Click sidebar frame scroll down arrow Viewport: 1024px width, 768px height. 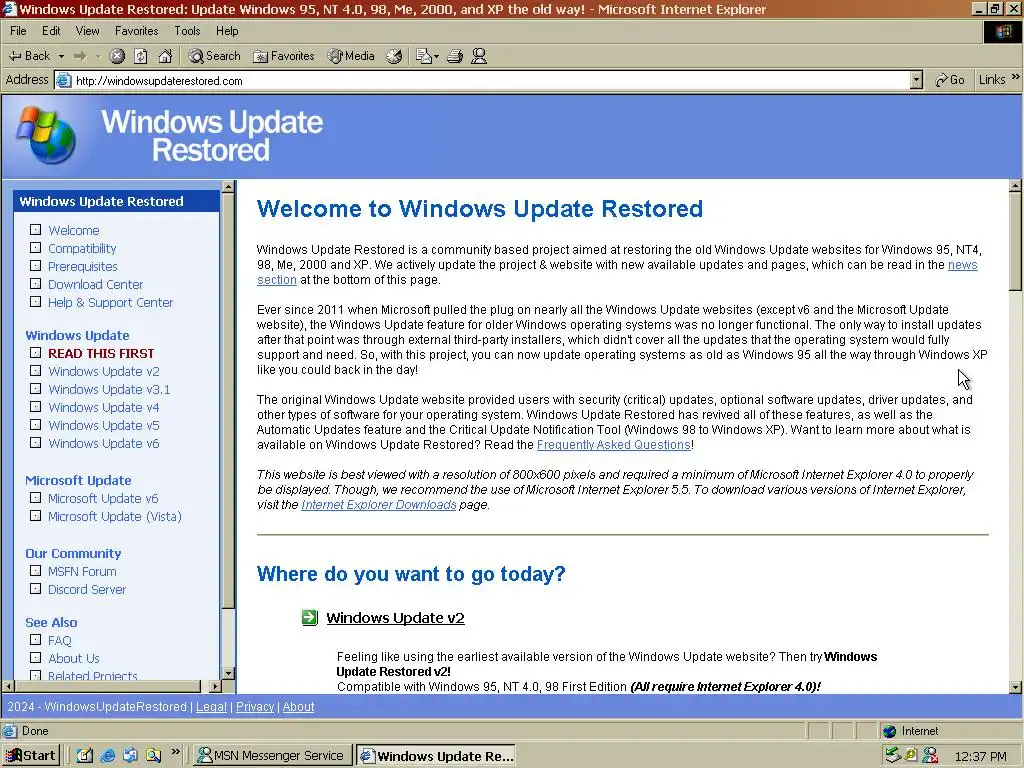228,673
